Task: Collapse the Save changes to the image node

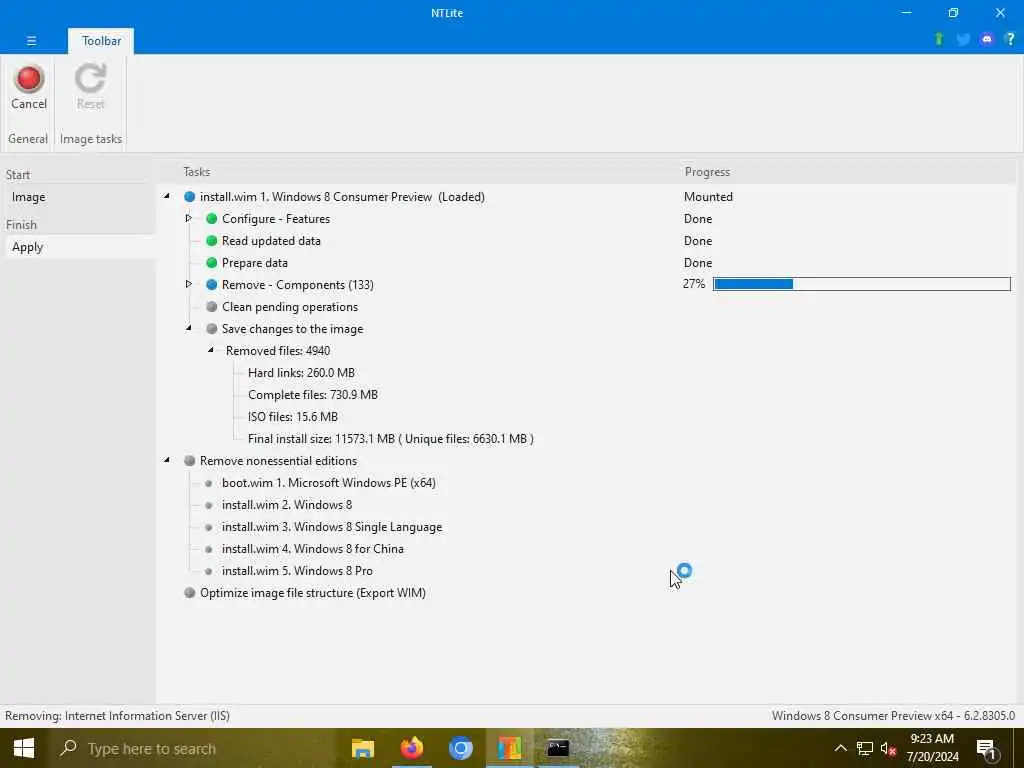Action: point(188,328)
